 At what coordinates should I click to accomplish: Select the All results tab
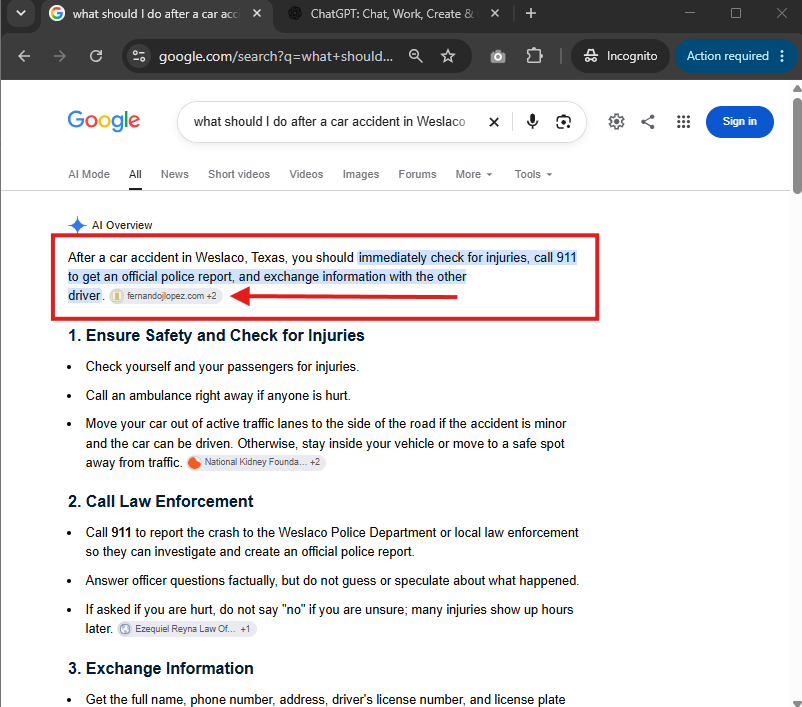[x=135, y=174]
